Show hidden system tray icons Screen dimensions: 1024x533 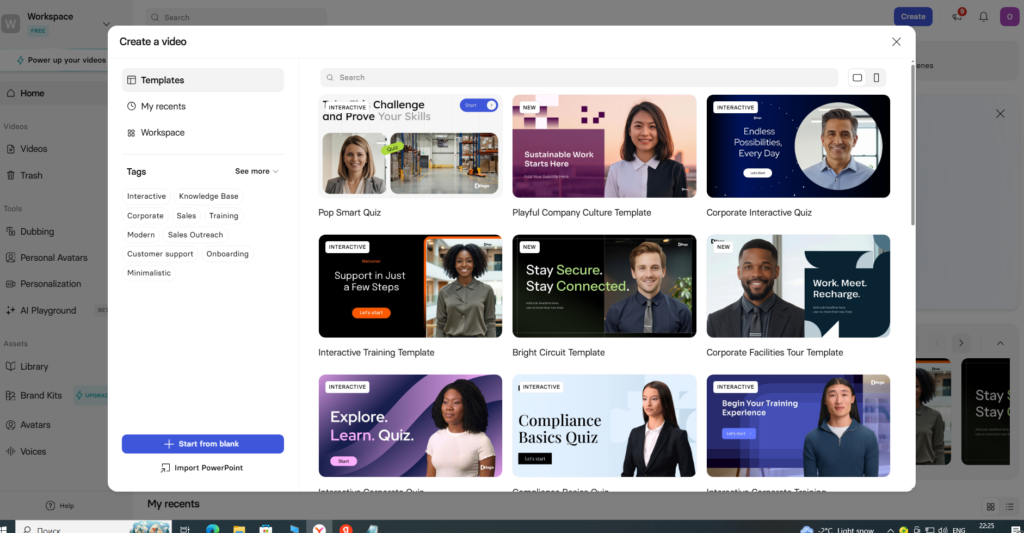click(x=889, y=530)
